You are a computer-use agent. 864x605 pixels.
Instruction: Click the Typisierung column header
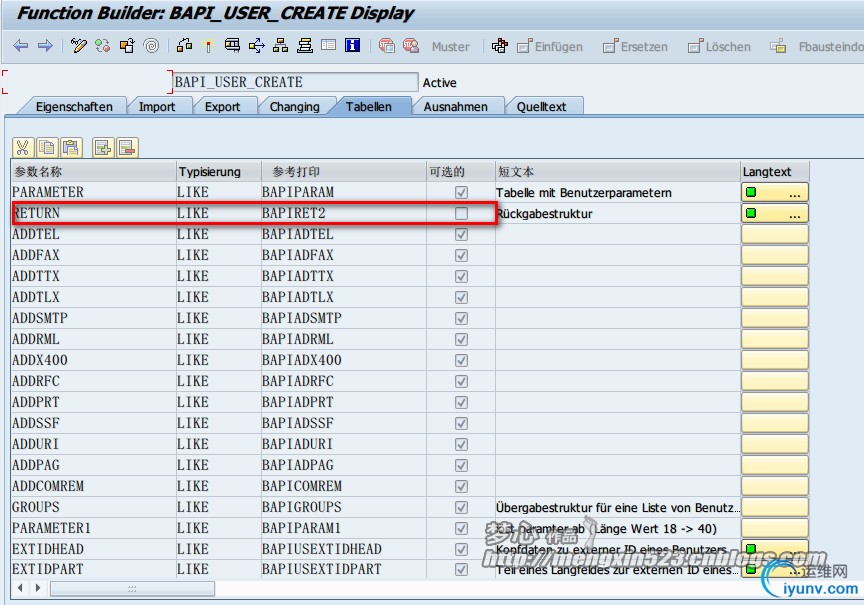(x=219, y=172)
